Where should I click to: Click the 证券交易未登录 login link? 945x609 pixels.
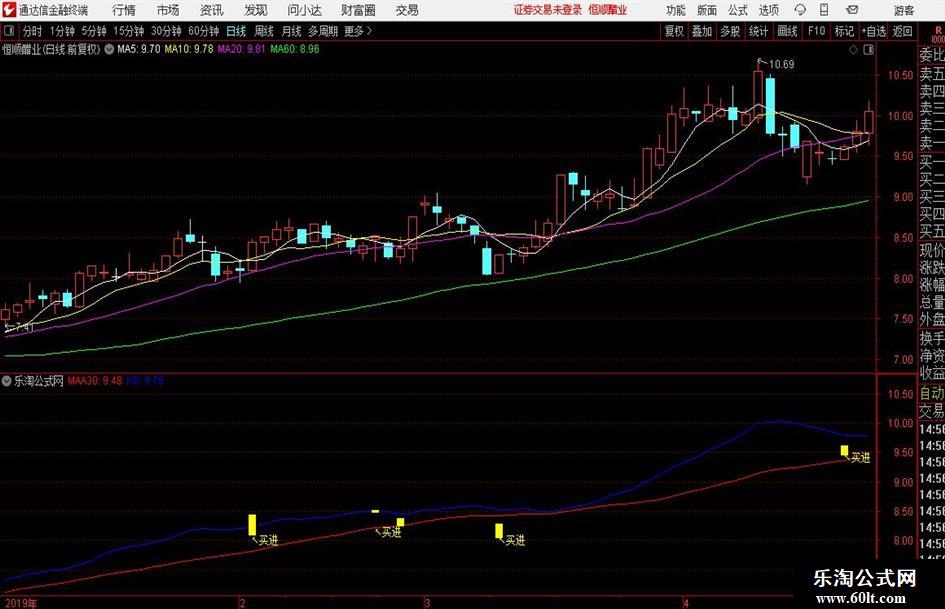(547, 10)
